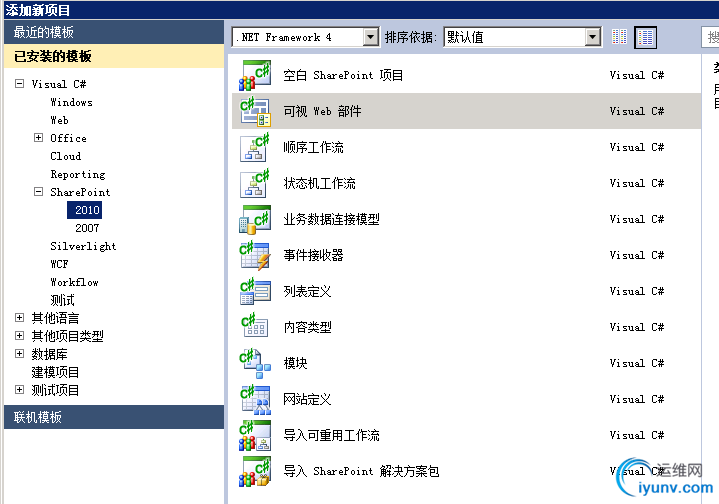The width and height of the screenshot is (719, 504).
Task: Select the 建模项目 tree item
Action: [x=55, y=372]
